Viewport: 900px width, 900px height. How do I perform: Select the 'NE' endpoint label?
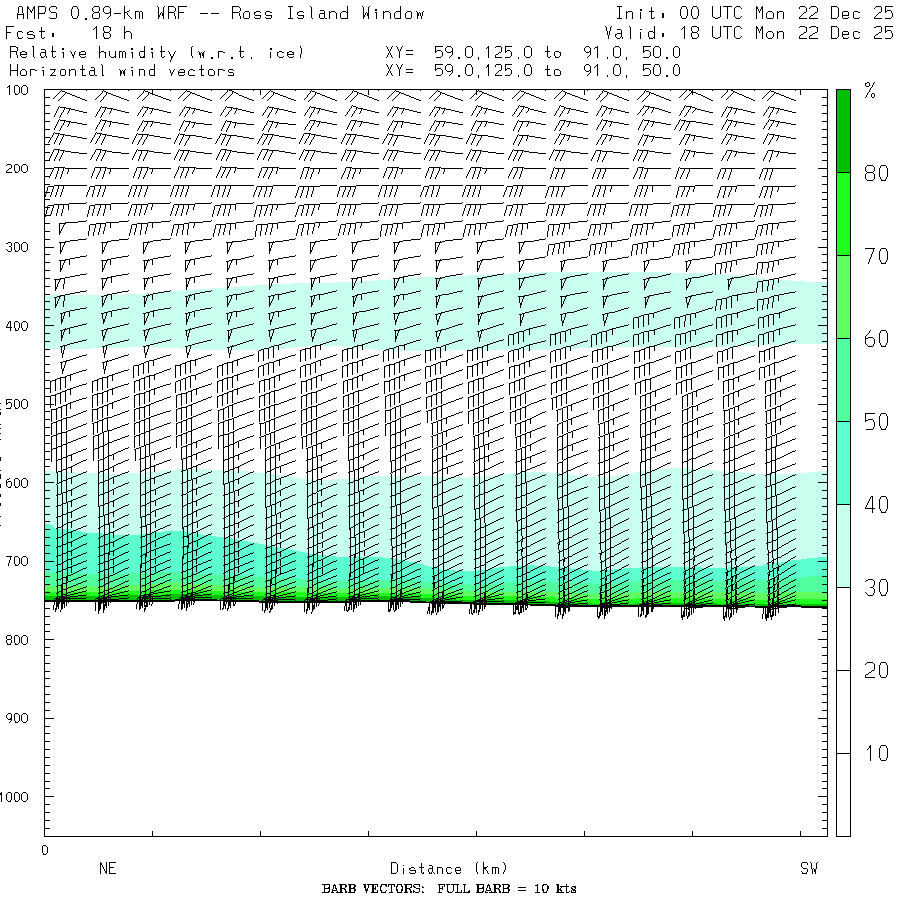pyautogui.click(x=108, y=869)
